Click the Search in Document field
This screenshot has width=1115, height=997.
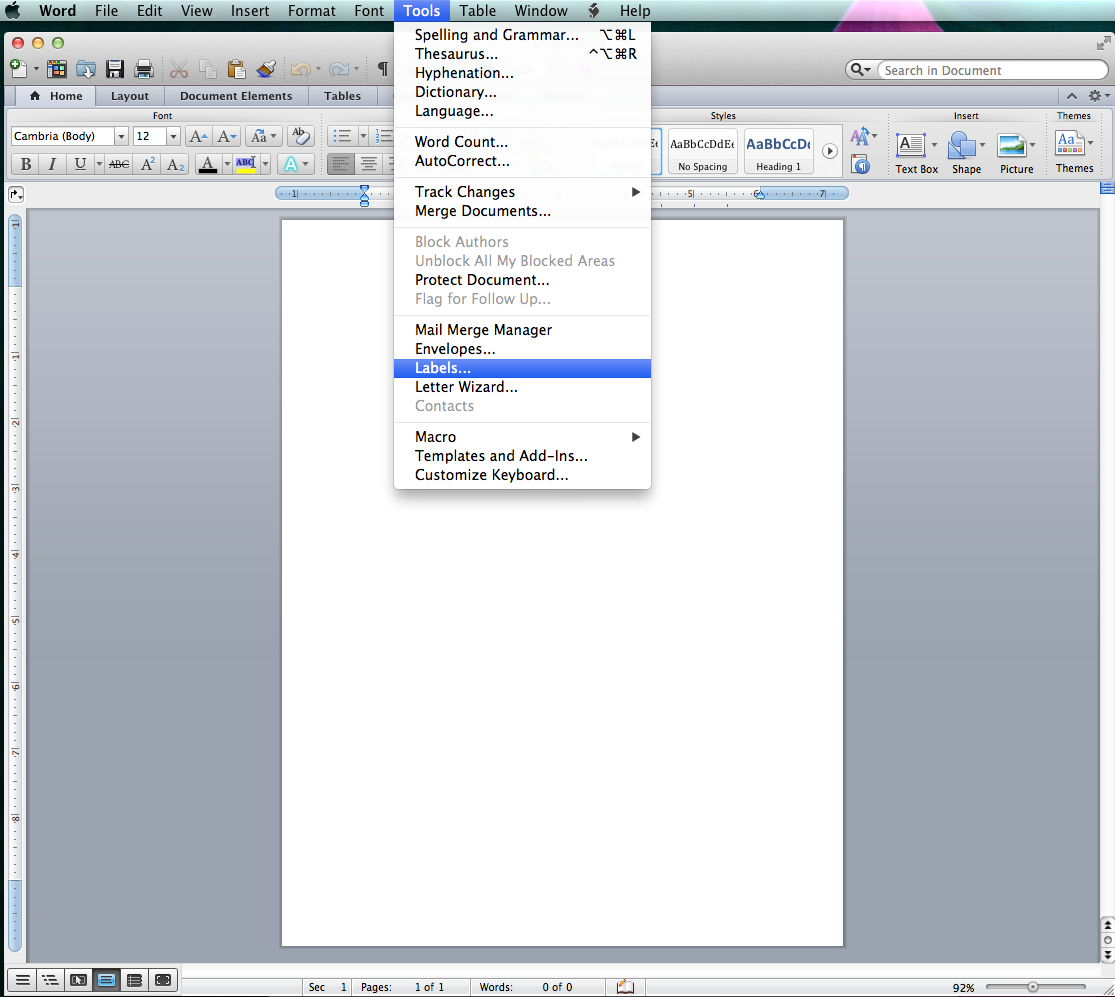point(992,70)
